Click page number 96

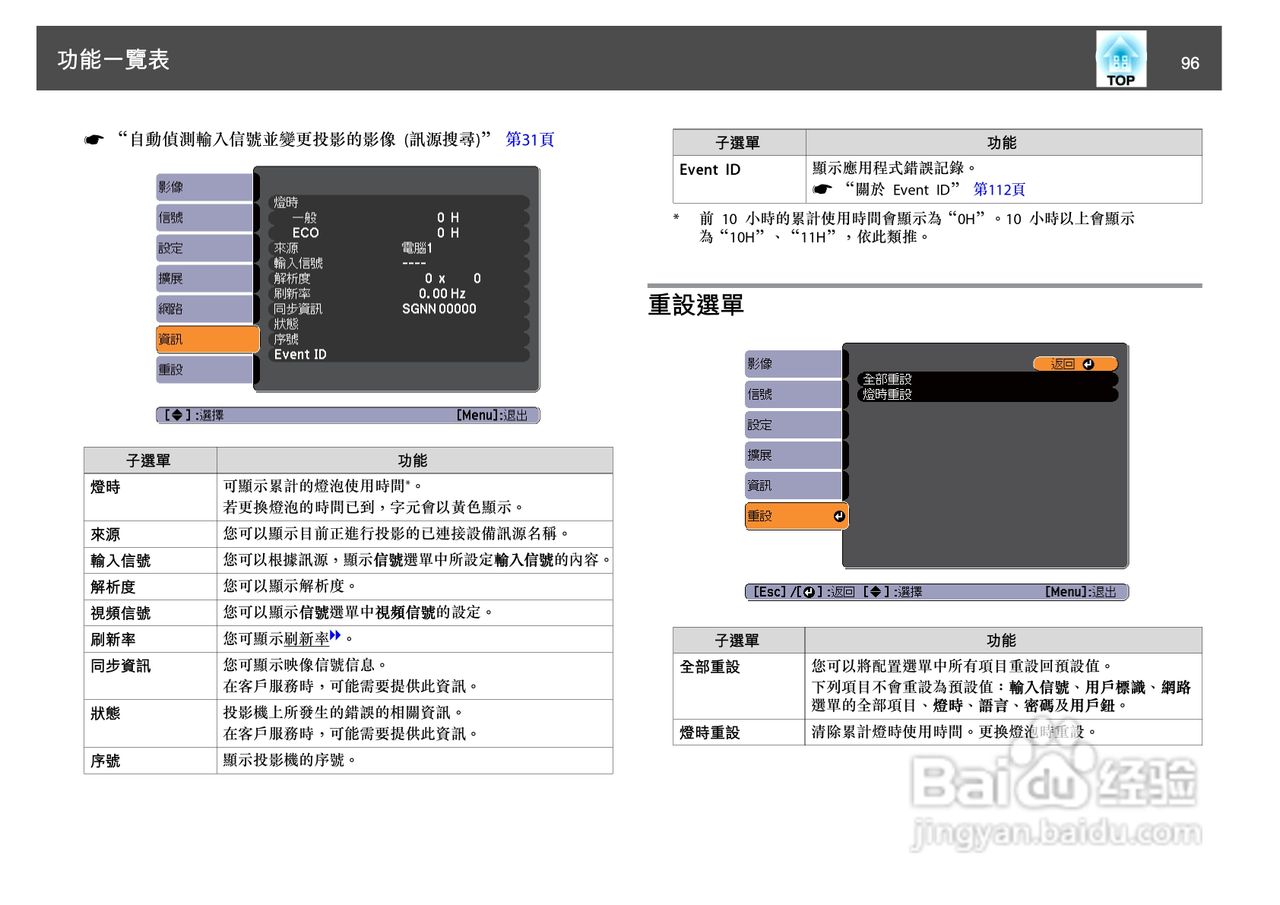pyautogui.click(x=1190, y=63)
